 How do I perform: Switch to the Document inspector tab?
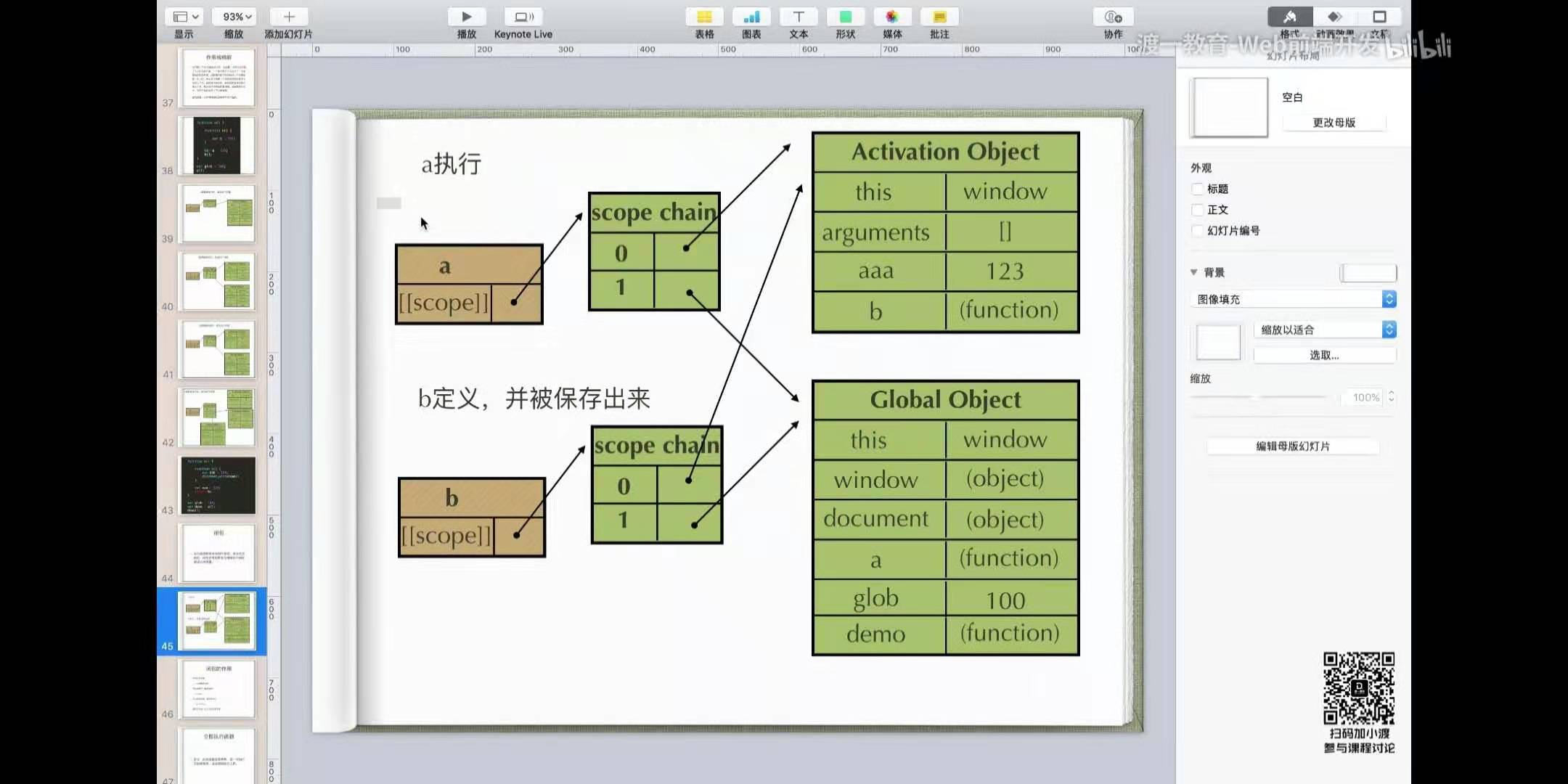coord(1379,17)
